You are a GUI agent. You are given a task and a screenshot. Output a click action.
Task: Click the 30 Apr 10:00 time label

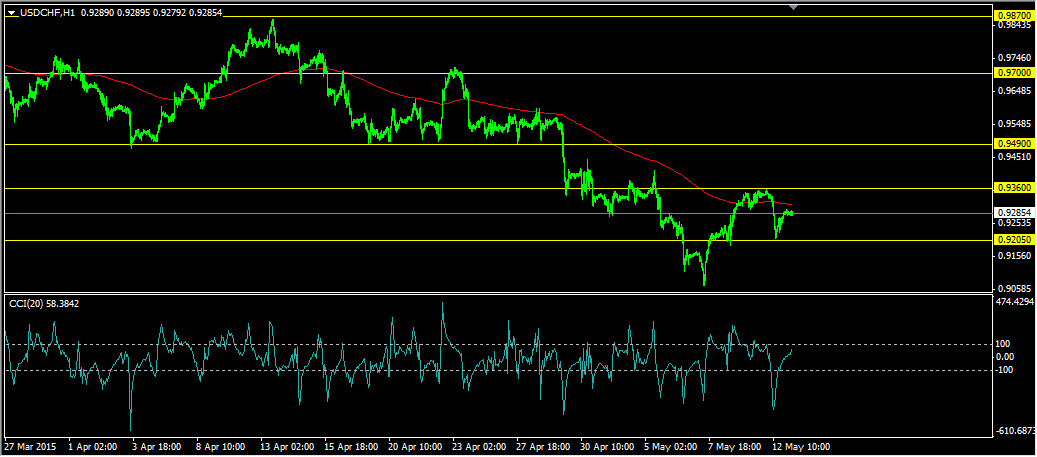[609, 446]
